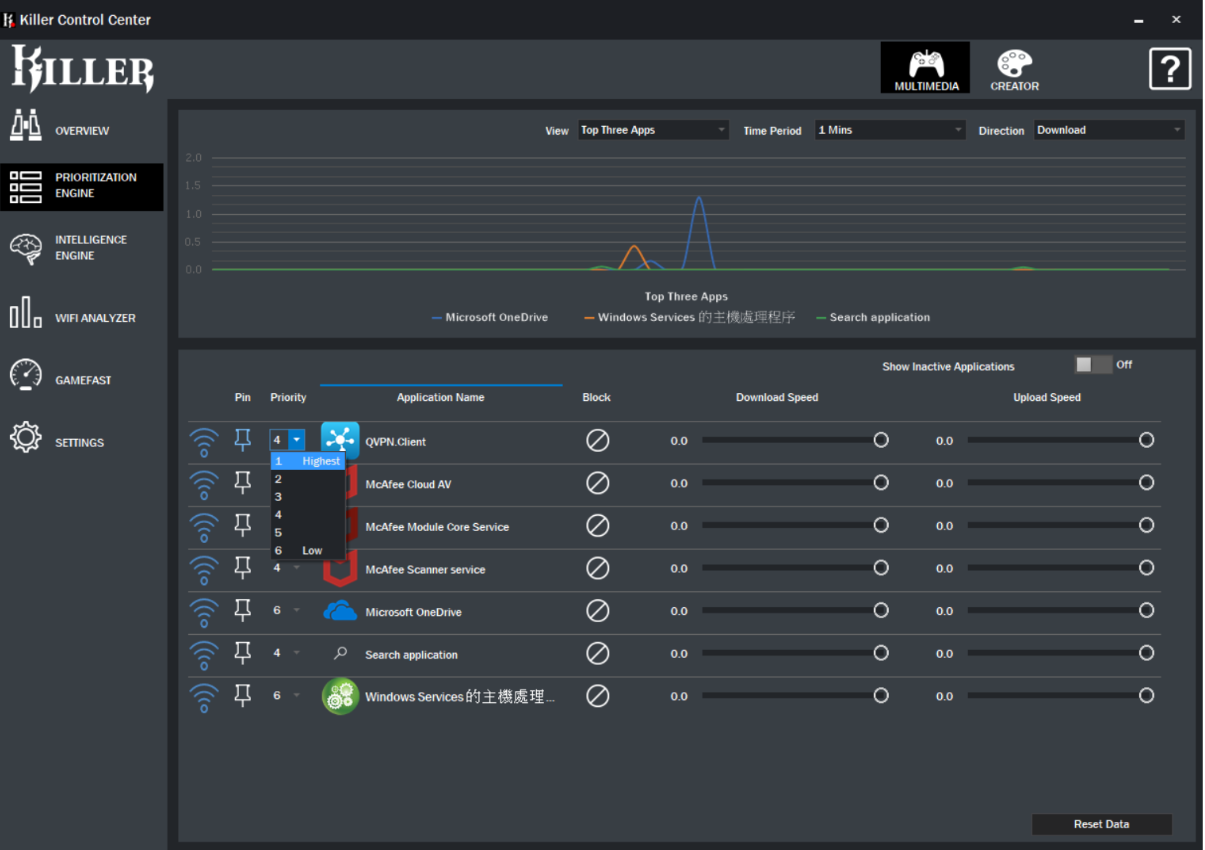Image resolution: width=1205 pixels, height=850 pixels.
Task: Open help with question mark icon
Action: (1169, 69)
